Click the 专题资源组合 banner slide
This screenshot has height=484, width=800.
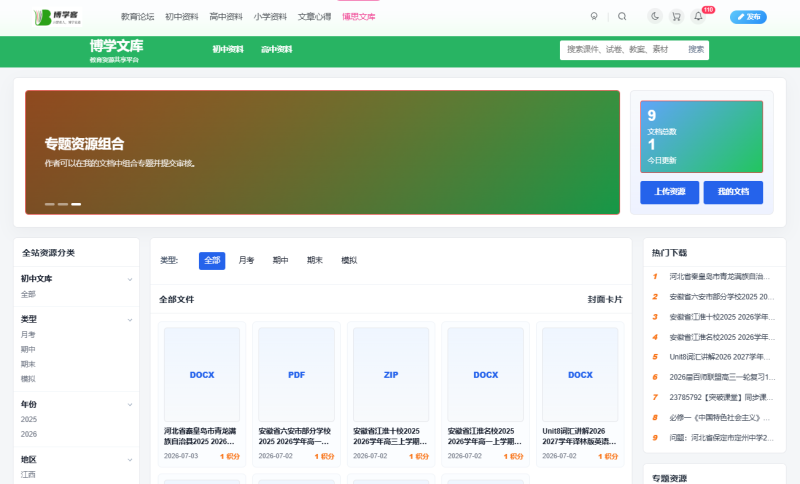click(322, 152)
